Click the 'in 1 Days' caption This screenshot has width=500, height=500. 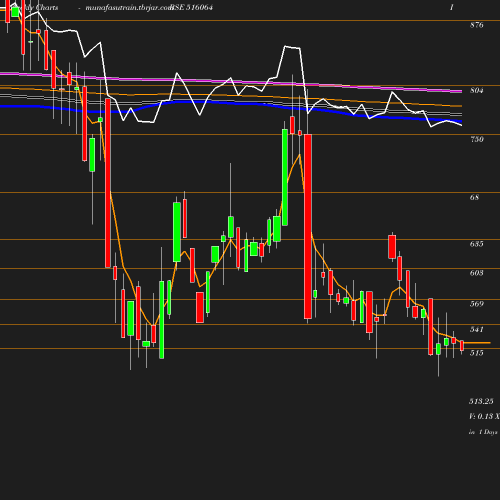(483, 432)
